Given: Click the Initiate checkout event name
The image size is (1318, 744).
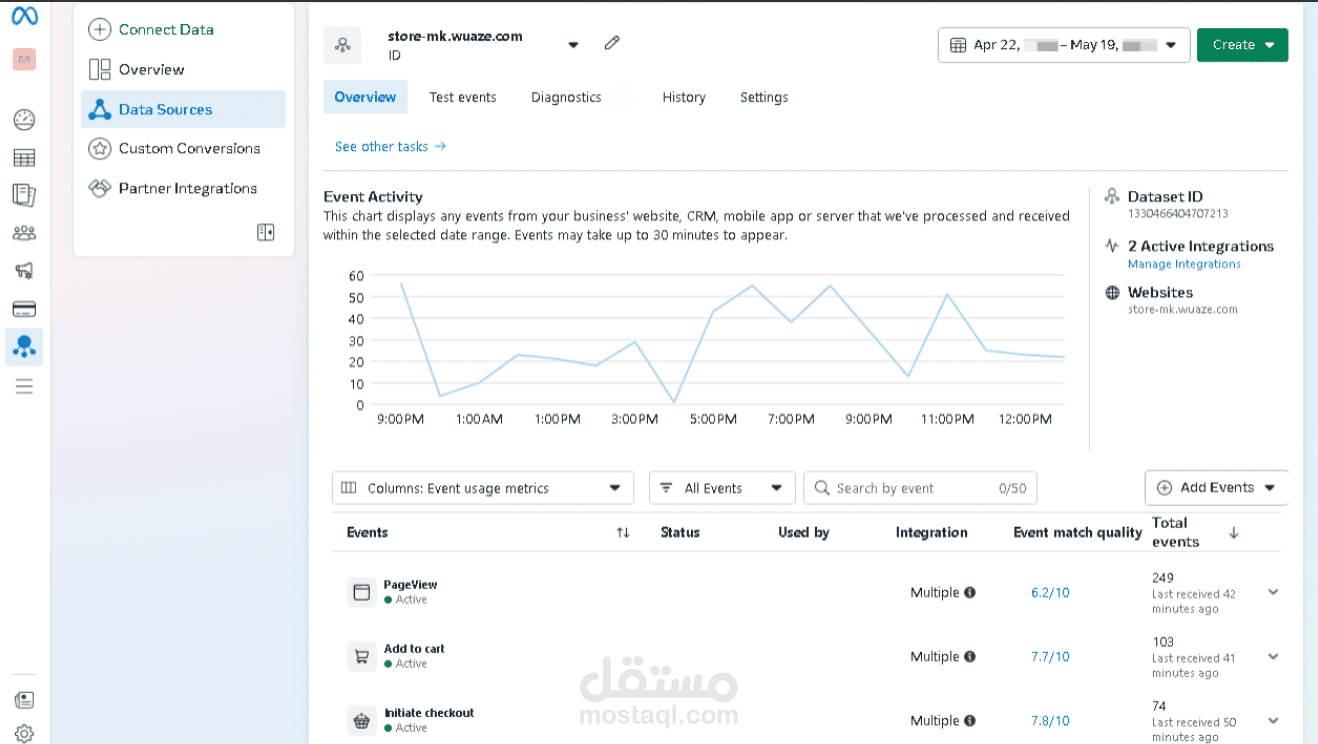Looking at the screenshot, I should 429,712.
